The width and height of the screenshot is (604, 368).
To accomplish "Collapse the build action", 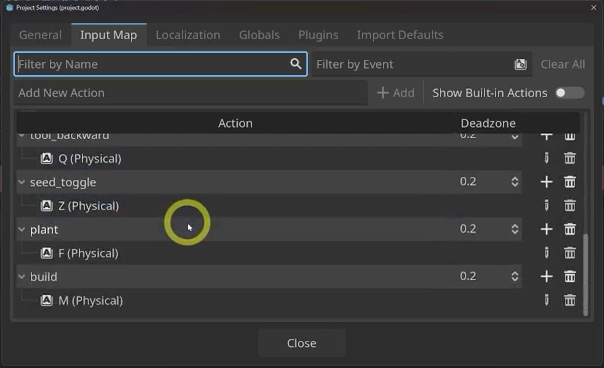I will [22, 277].
